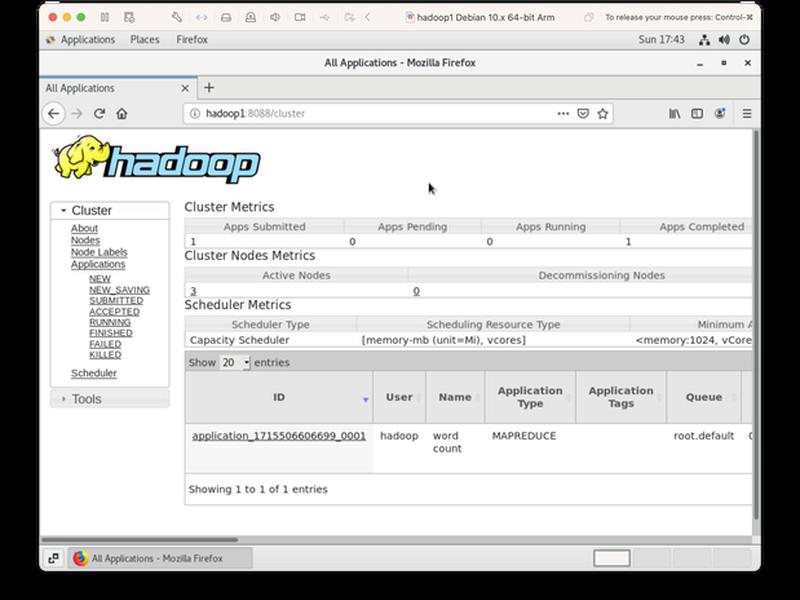Click the network connection icon in the GNOME panel
800x600 pixels.
pos(705,40)
